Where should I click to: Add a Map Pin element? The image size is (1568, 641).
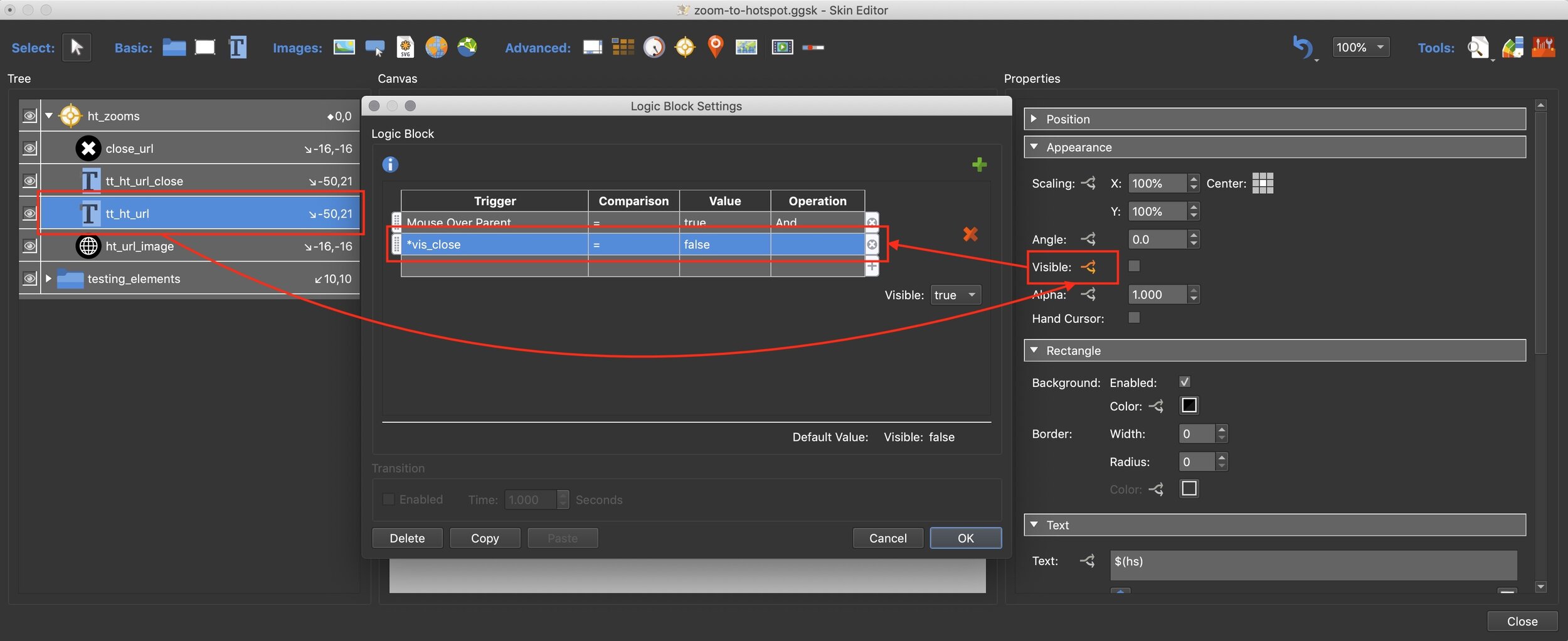pyautogui.click(x=715, y=47)
